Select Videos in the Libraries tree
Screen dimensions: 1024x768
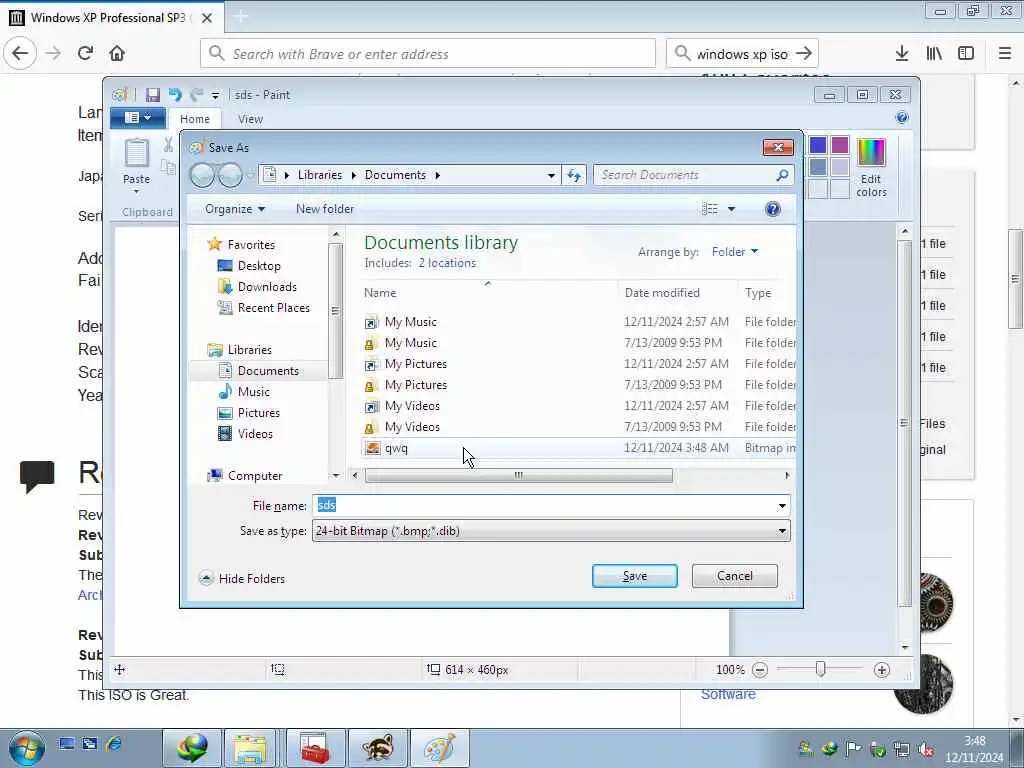(255, 434)
